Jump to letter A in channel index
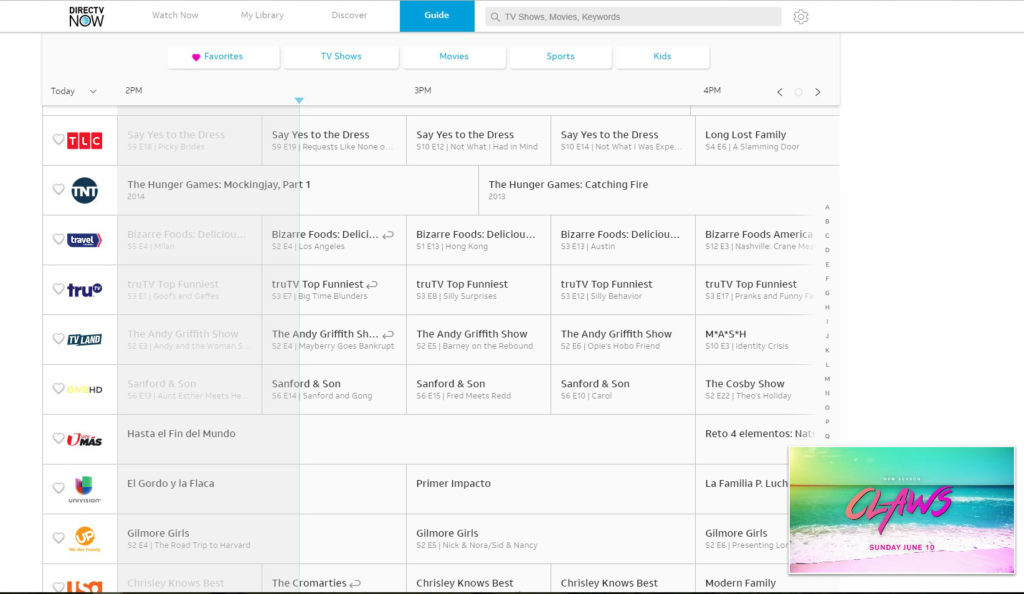The image size is (1024, 594). [827, 207]
